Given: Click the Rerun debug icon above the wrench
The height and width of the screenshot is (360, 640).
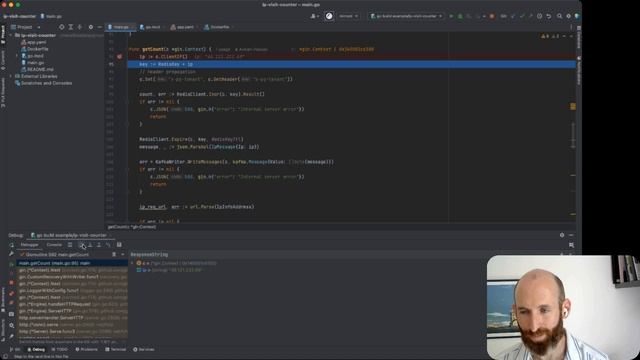Looking at the screenshot, I should [11, 245].
